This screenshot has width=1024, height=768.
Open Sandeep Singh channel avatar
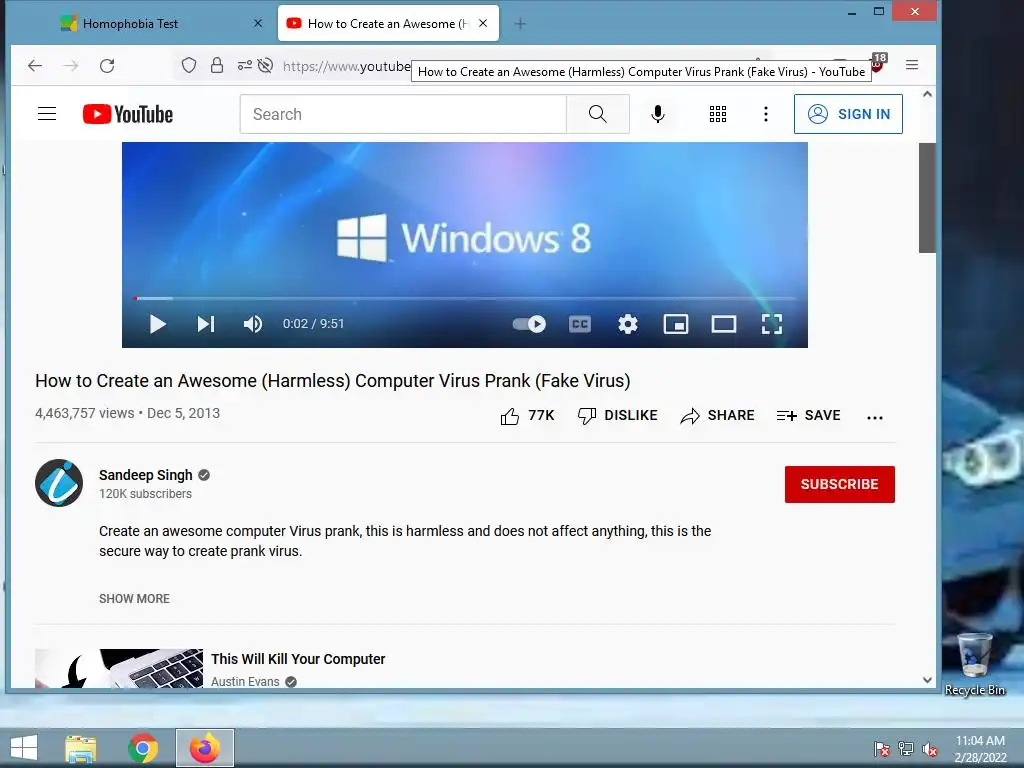point(59,483)
